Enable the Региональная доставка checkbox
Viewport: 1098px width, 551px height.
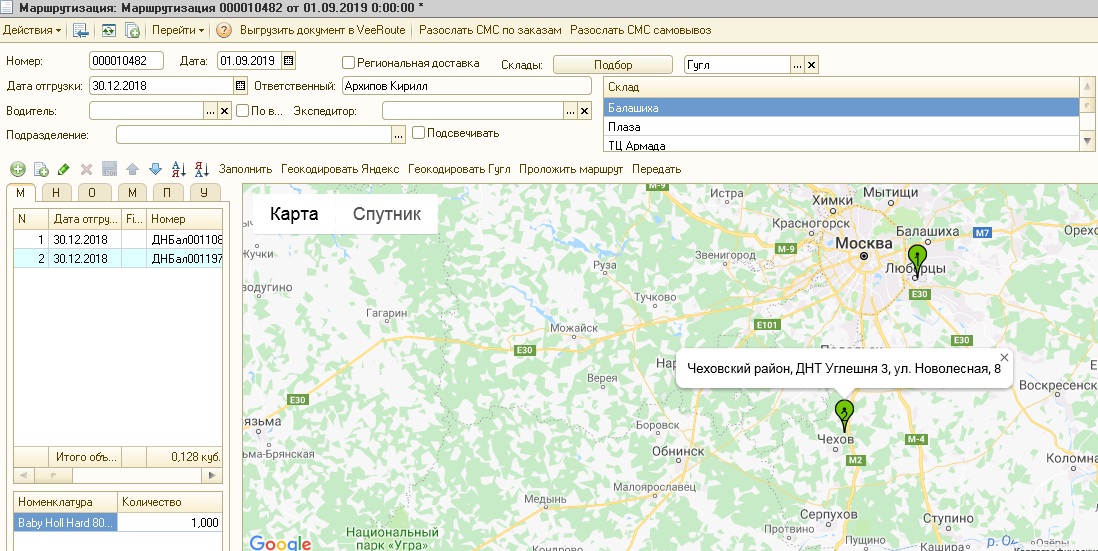(x=348, y=63)
